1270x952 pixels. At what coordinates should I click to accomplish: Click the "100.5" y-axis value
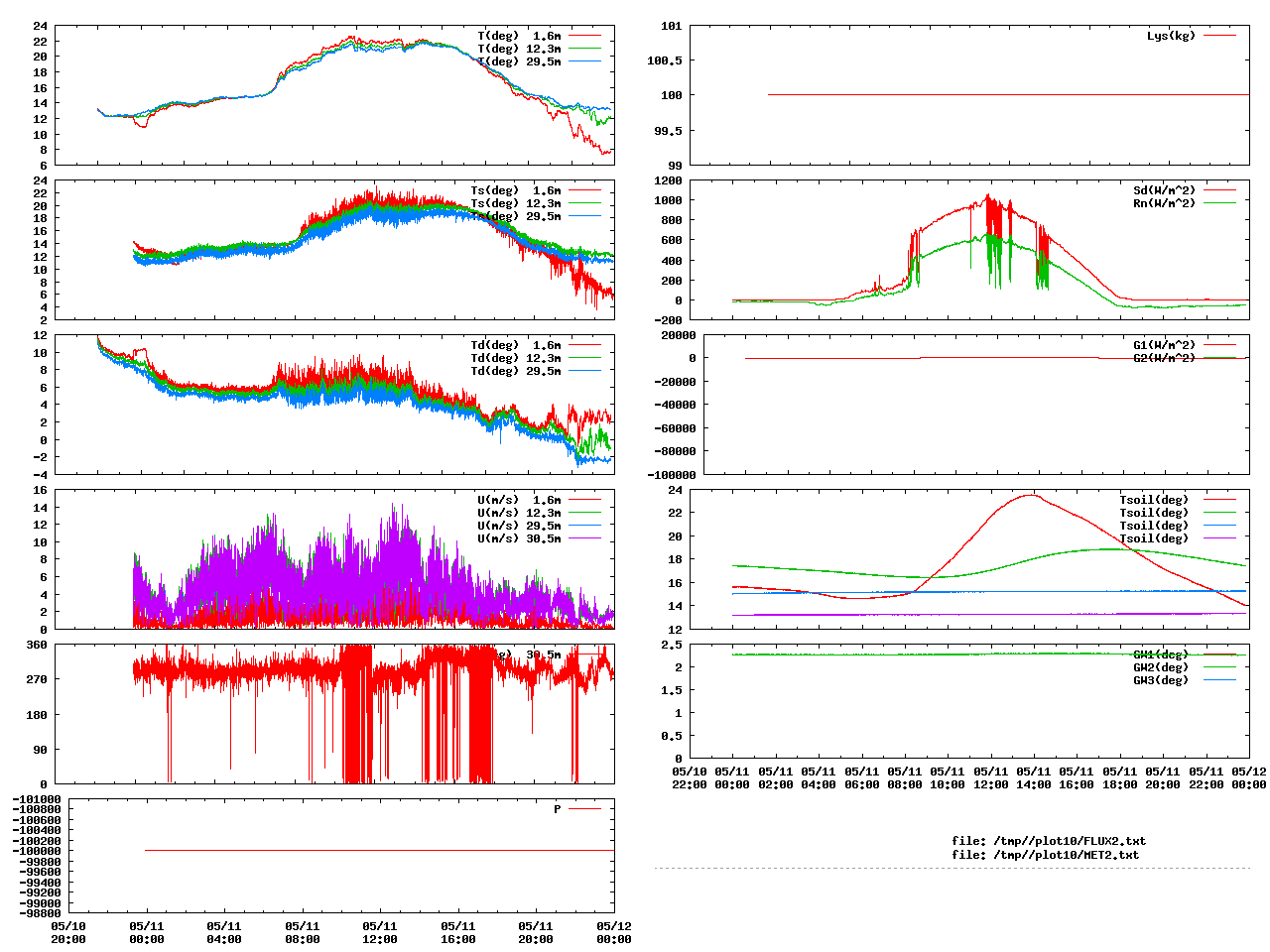coord(665,60)
